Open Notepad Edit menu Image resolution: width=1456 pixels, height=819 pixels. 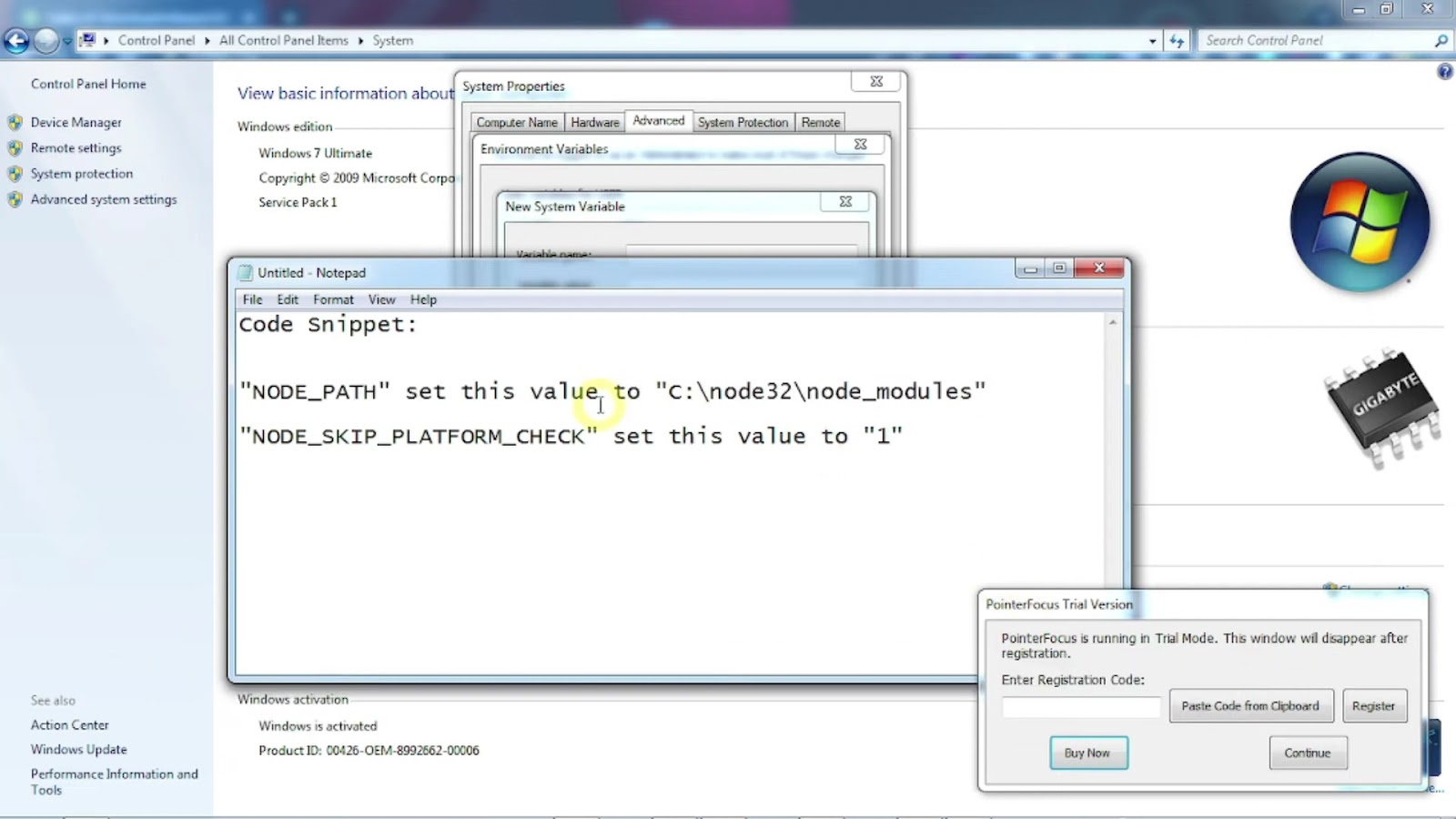click(x=288, y=299)
